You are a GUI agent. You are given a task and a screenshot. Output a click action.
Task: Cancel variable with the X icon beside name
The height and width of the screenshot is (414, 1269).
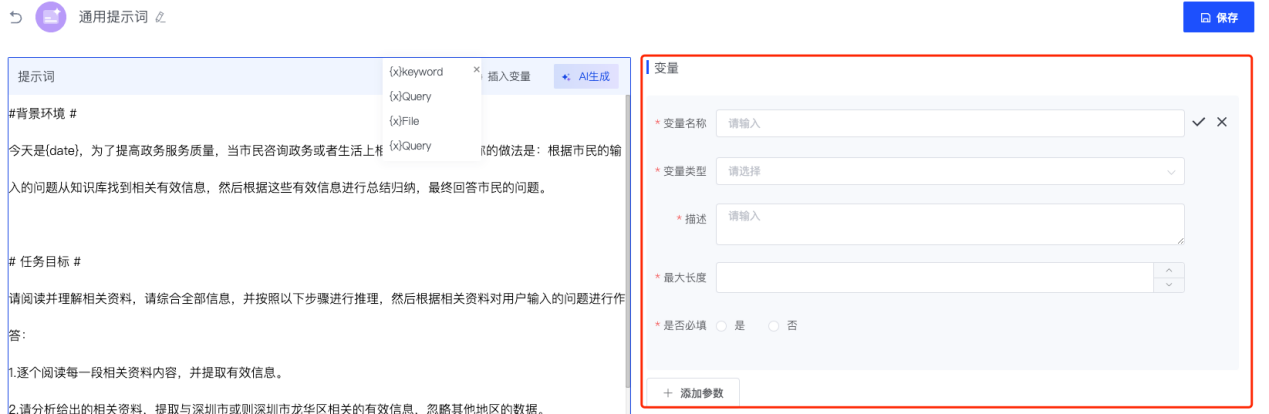pos(1222,122)
